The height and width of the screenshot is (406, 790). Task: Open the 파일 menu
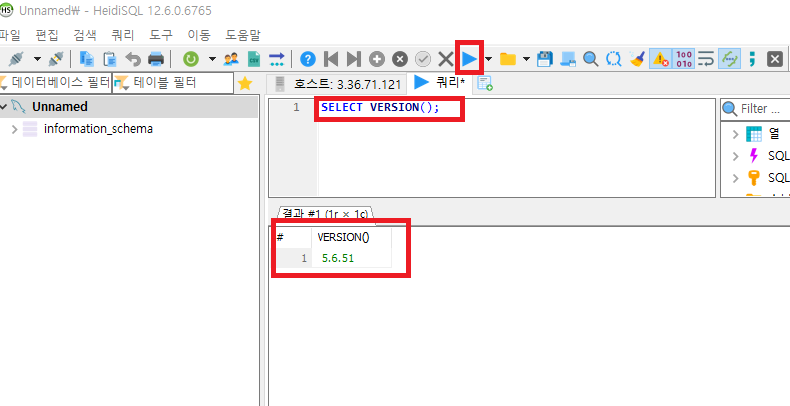[10, 35]
